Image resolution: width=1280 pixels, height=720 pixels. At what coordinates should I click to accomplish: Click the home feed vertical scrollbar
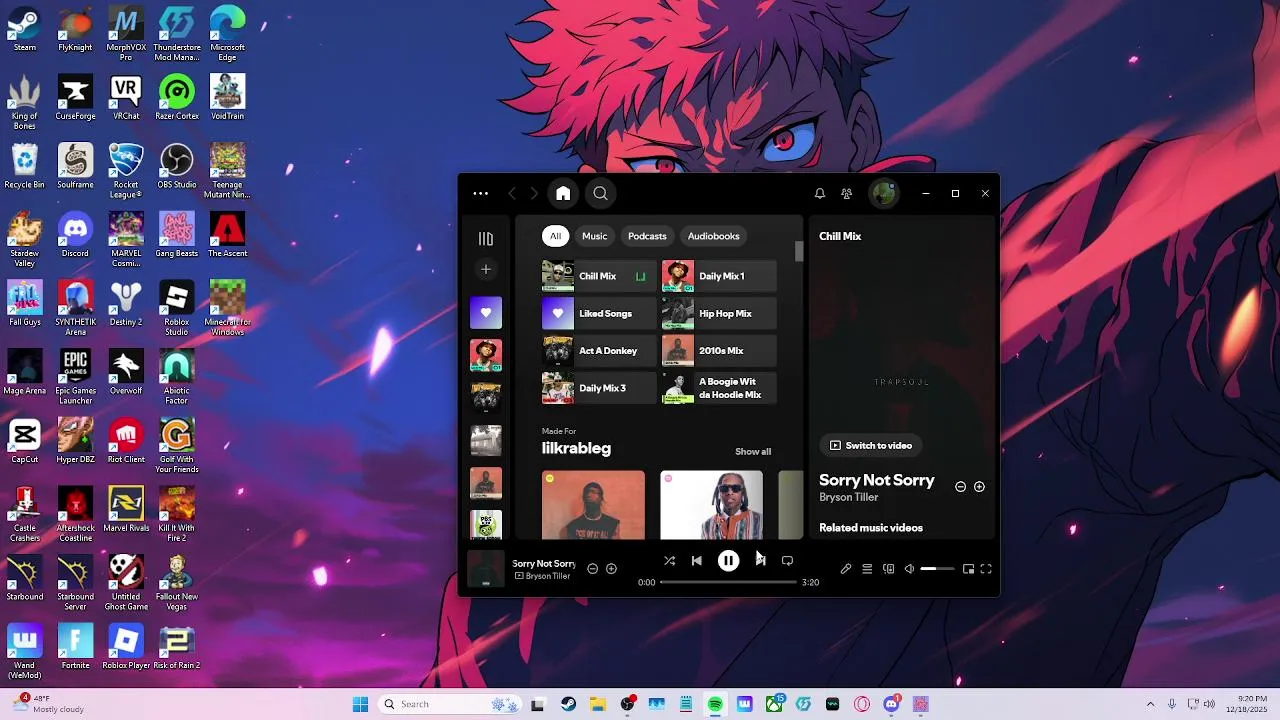point(799,251)
